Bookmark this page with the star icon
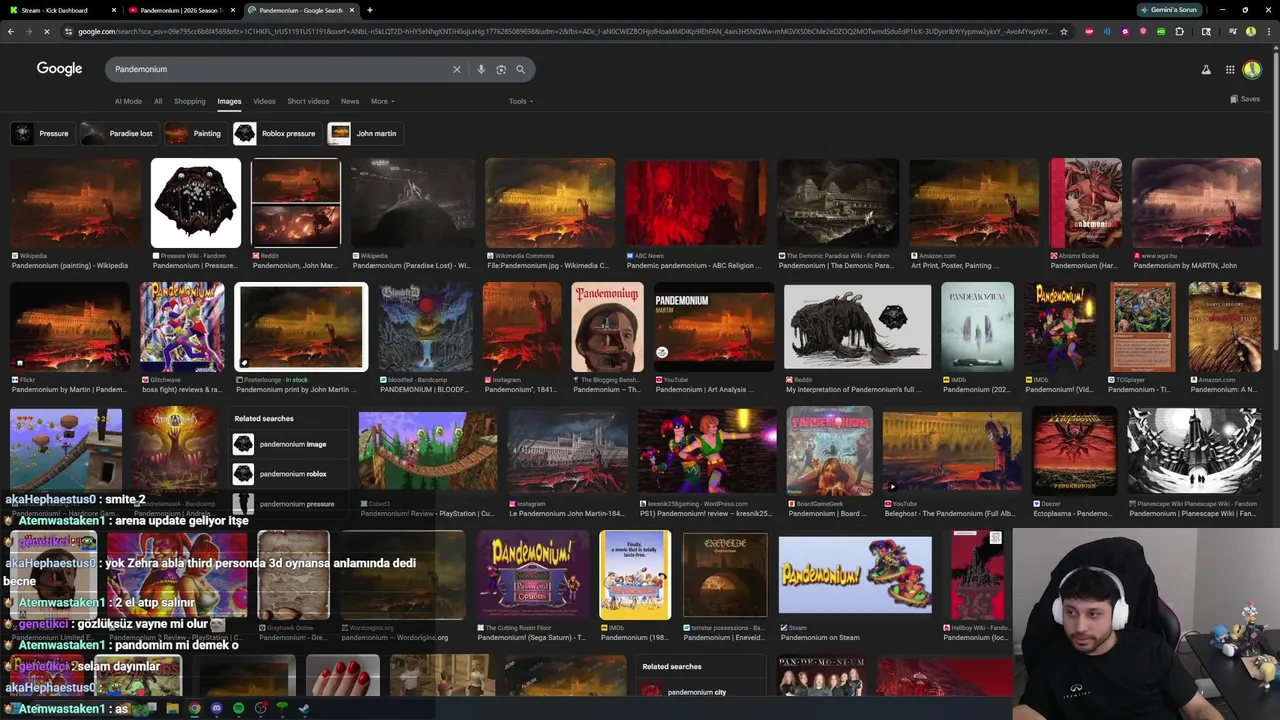The width and height of the screenshot is (1280, 720). tap(1063, 31)
